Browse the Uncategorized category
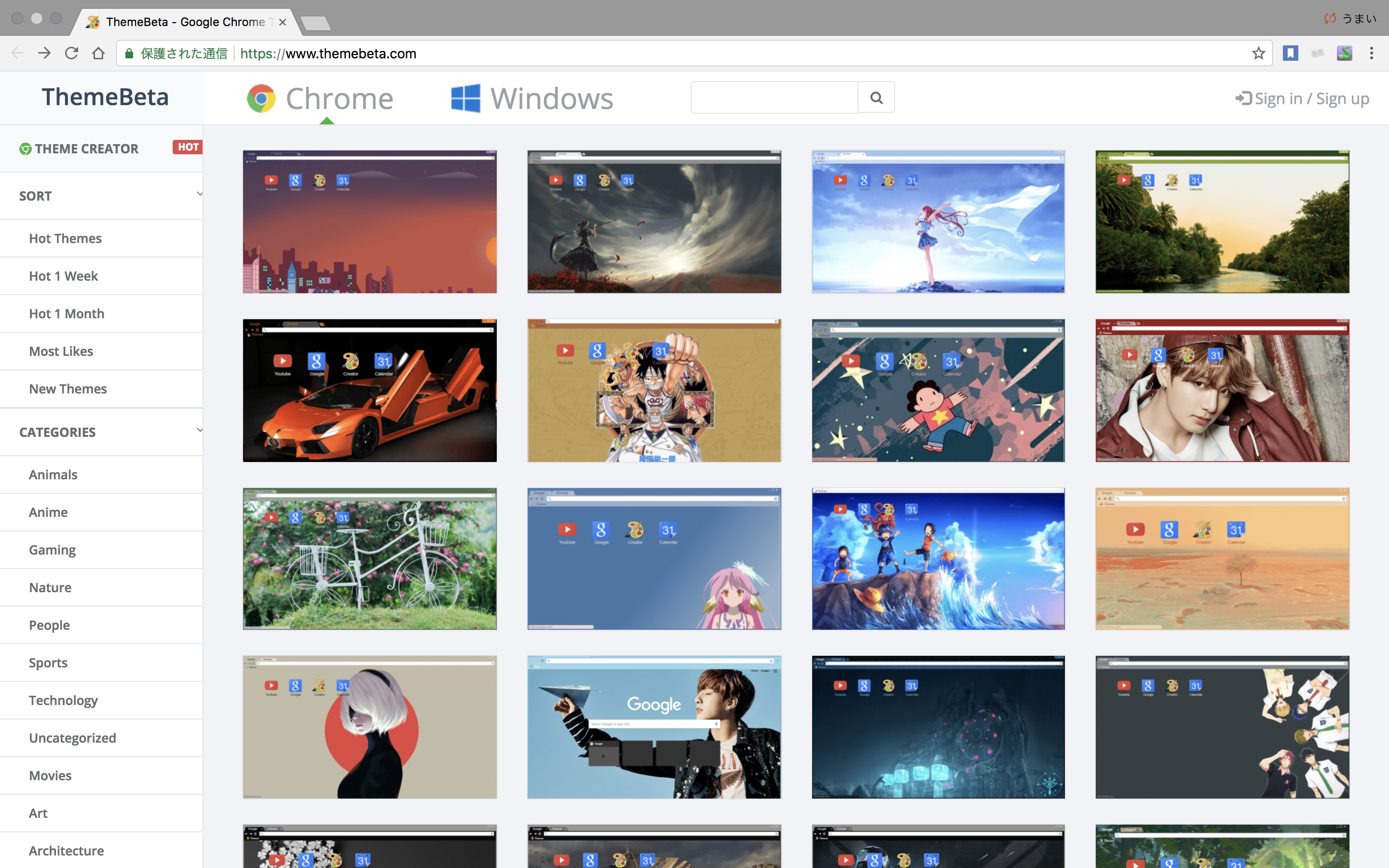The image size is (1389, 868). 72,738
